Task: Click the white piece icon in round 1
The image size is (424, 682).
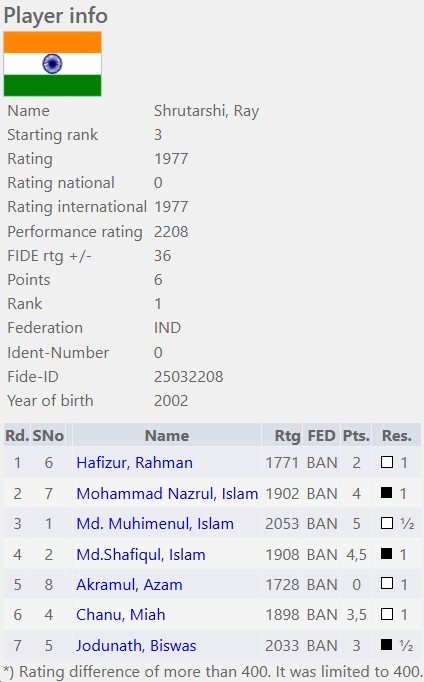Action: (387, 462)
